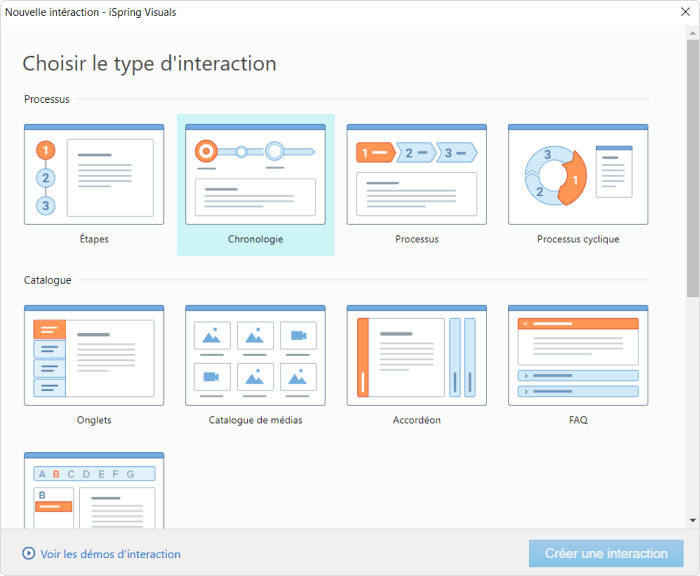This screenshot has height=576, width=700.
Task: Select the FAQ interaction thumbnail
Action: coord(578,355)
